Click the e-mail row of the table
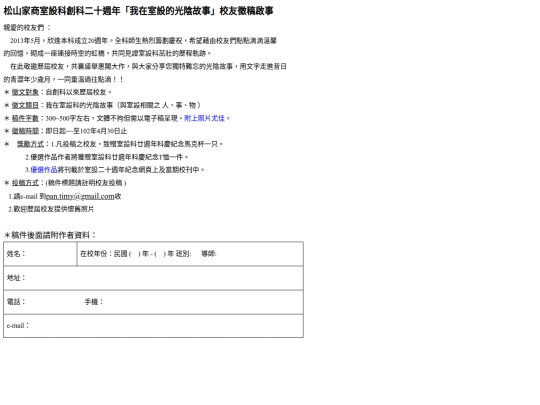The height and width of the screenshot is (405, 540). click(x=153, y=325)
